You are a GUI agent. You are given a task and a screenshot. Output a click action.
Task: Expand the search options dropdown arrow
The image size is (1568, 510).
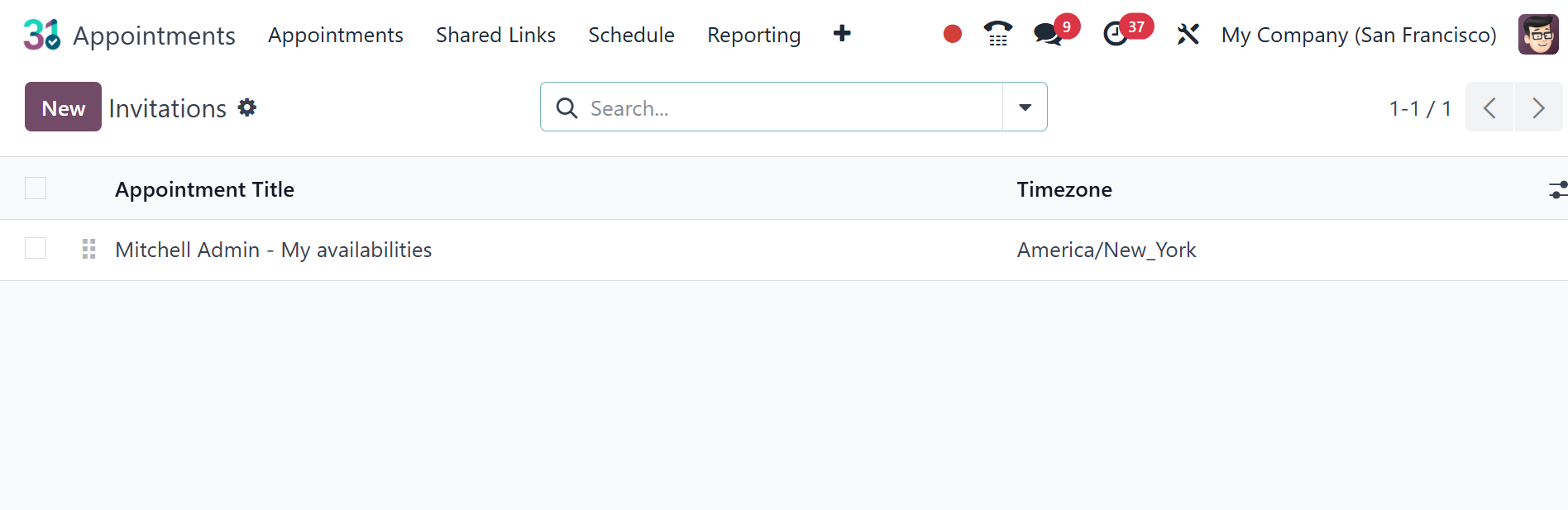pyautogui.click(x=1025, y=107)
